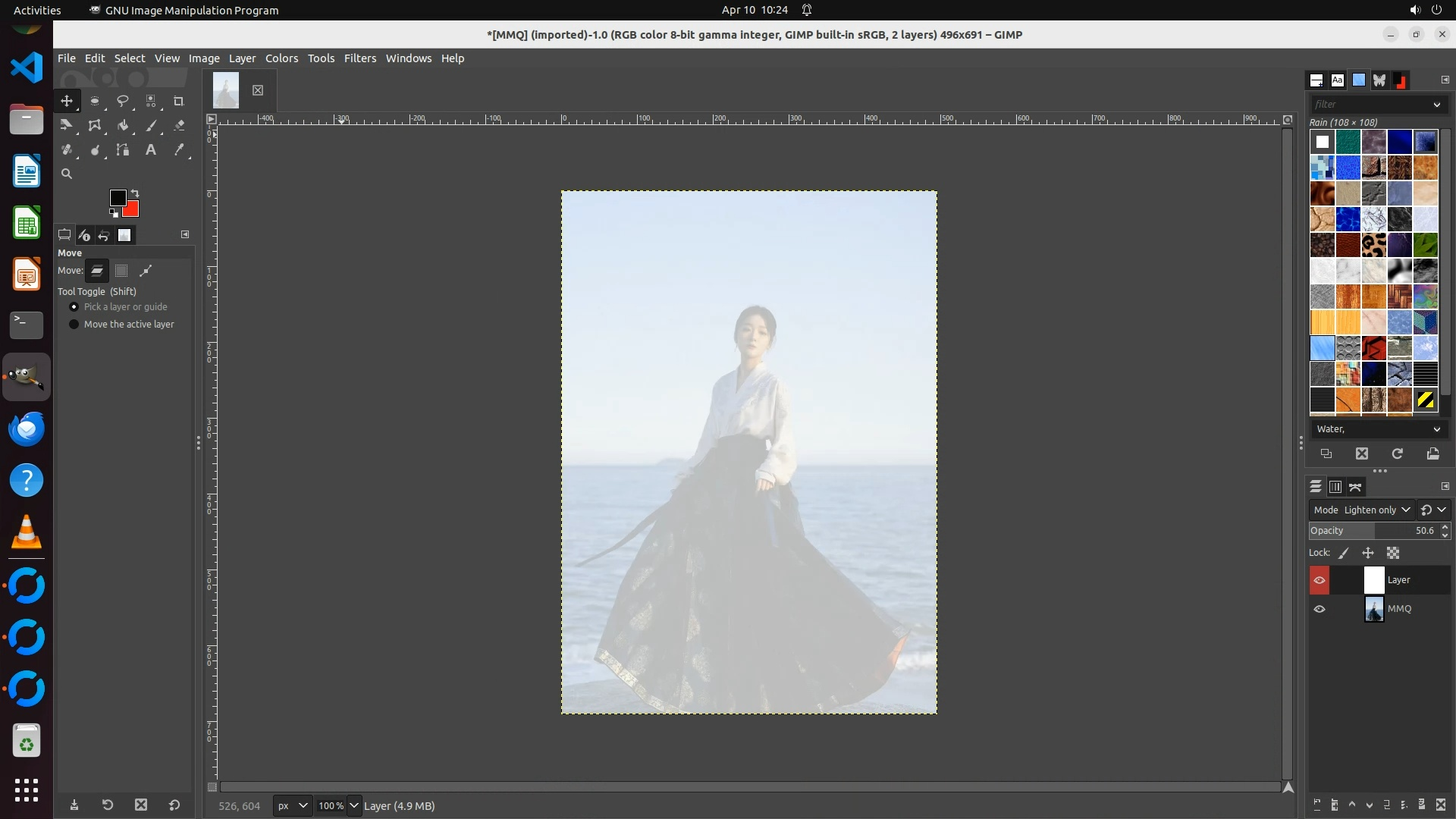Screen dimensions: 1456x819
Task: Select the 'Move the active layer' radio option
Action: (74, 325)
